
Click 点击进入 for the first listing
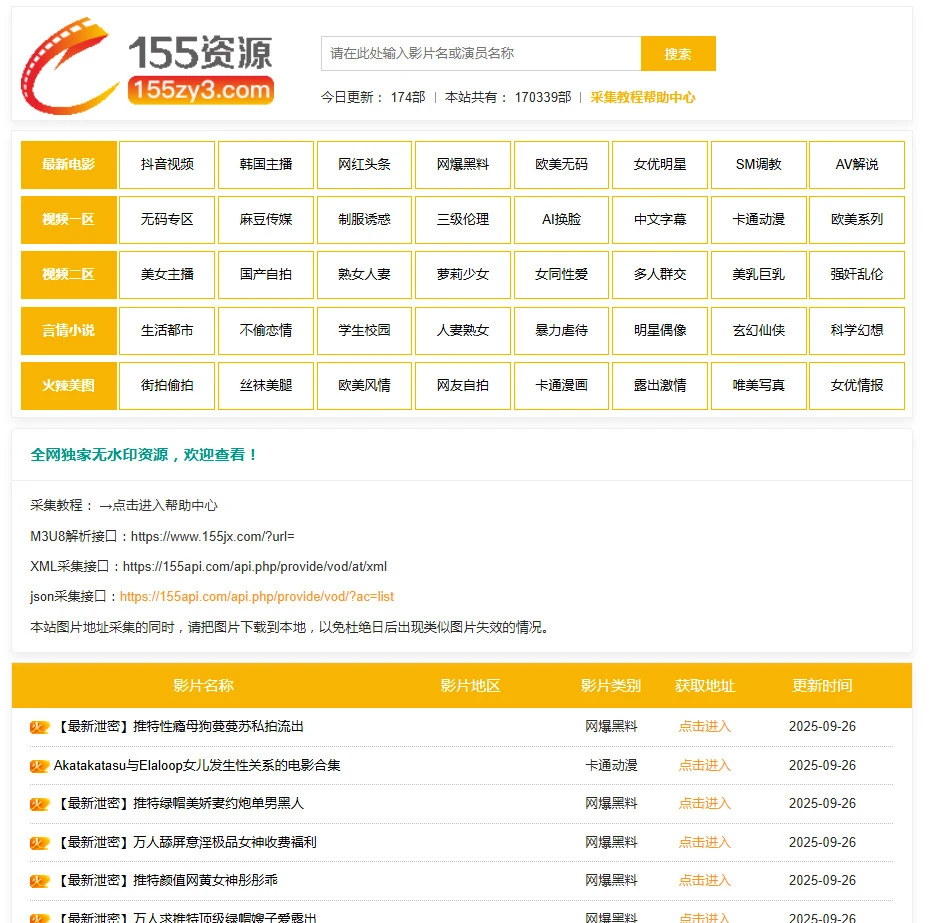click(x=704, y=727)
